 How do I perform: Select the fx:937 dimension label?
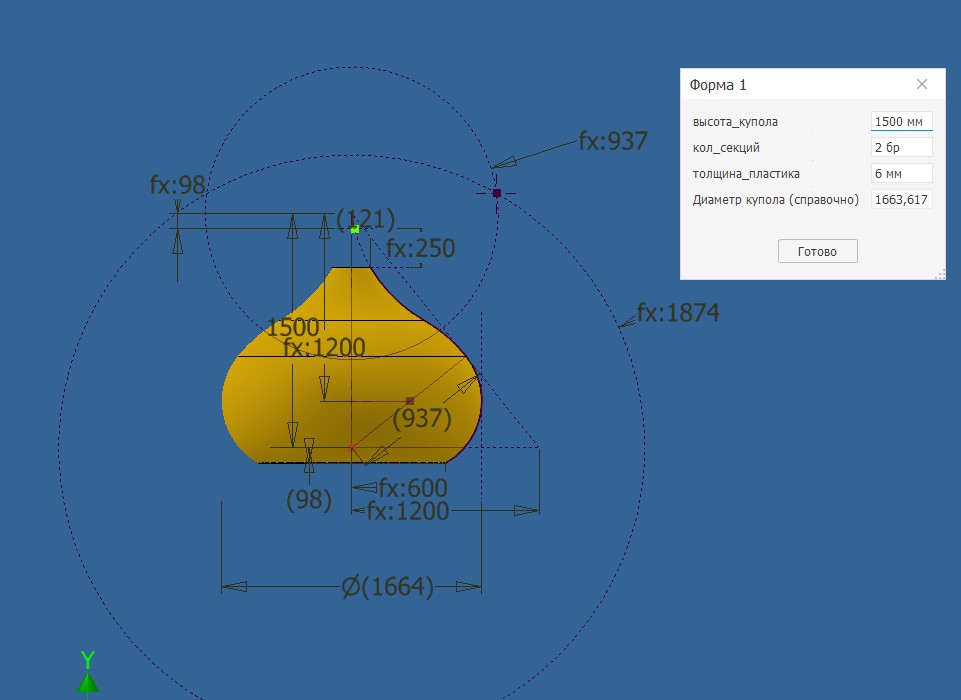pyautogui.click(x=613, y=142)
